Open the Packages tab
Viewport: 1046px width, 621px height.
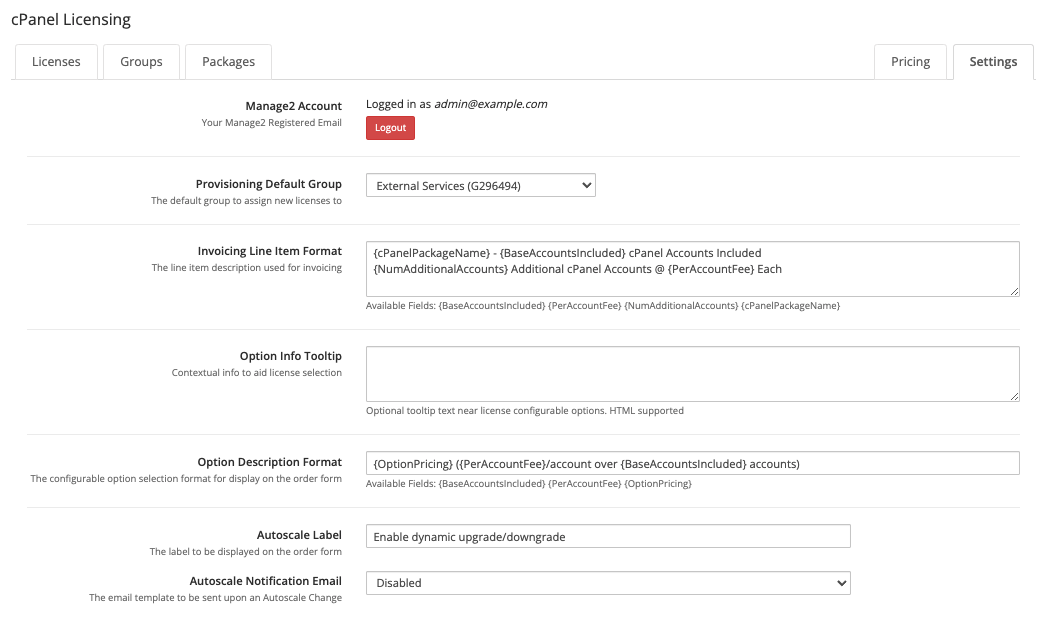[228, 62]
